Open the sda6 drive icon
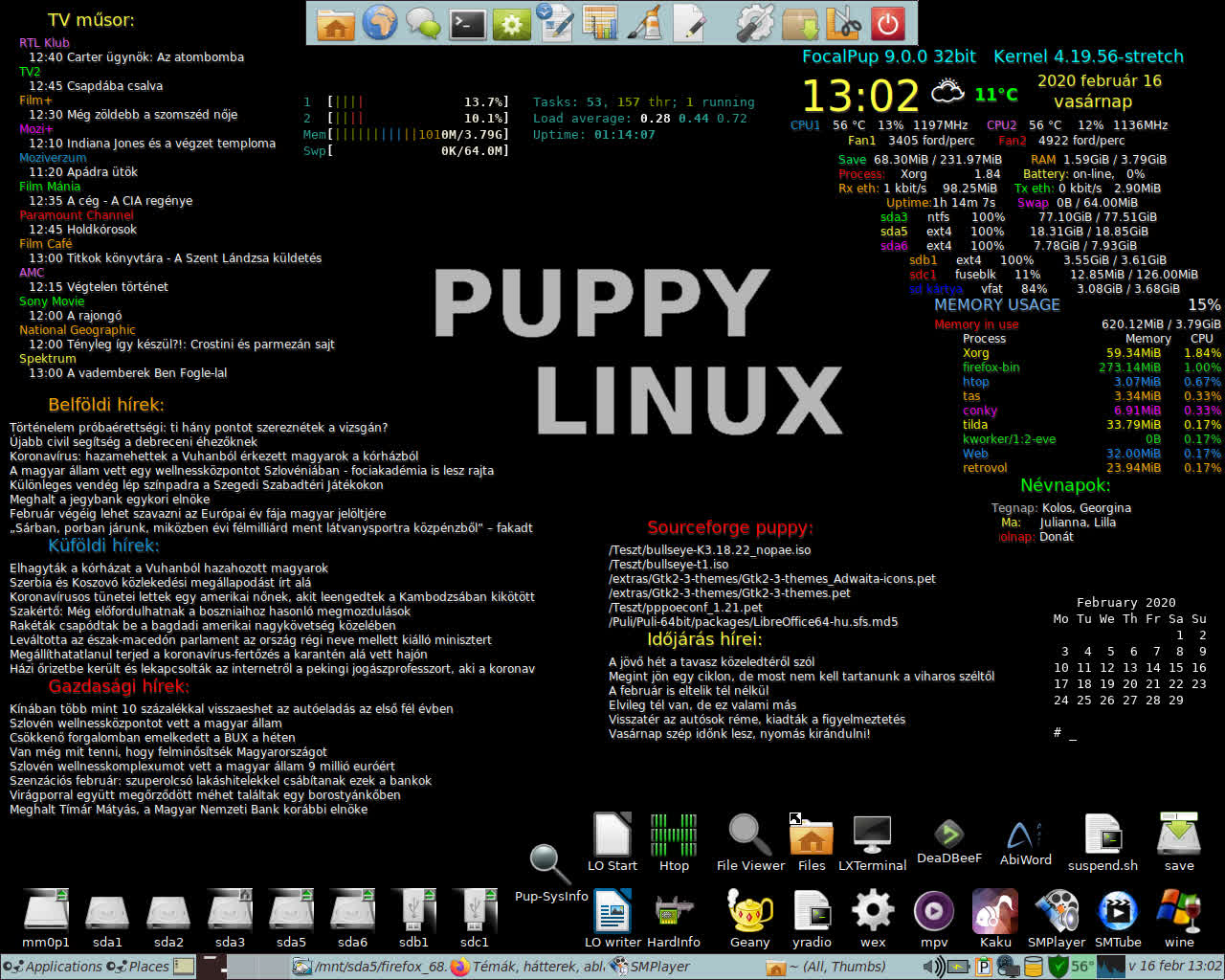Screen dimensions: 1225x980 pos(352,920)
